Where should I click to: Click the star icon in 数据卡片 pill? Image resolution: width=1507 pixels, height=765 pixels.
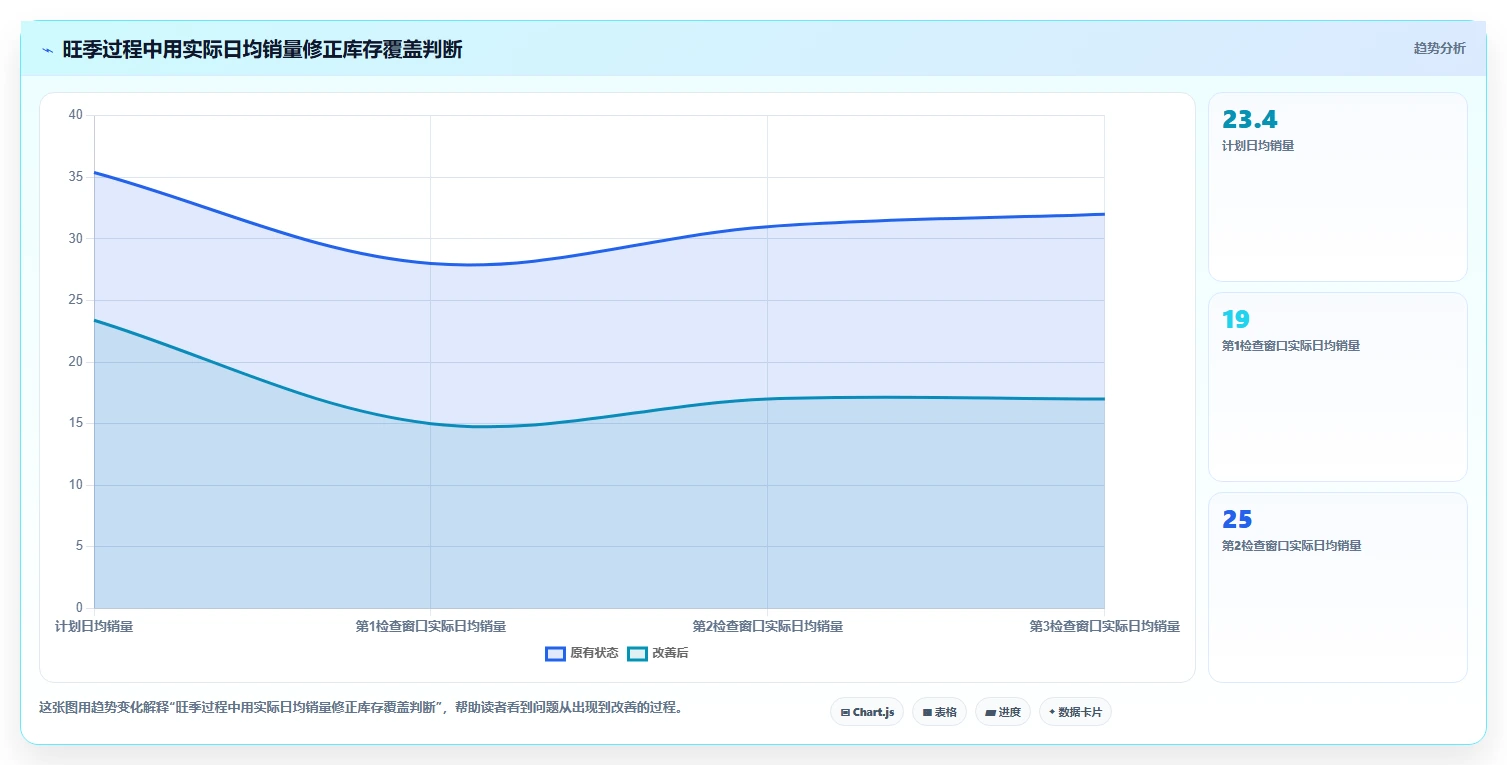[1052, 712]
